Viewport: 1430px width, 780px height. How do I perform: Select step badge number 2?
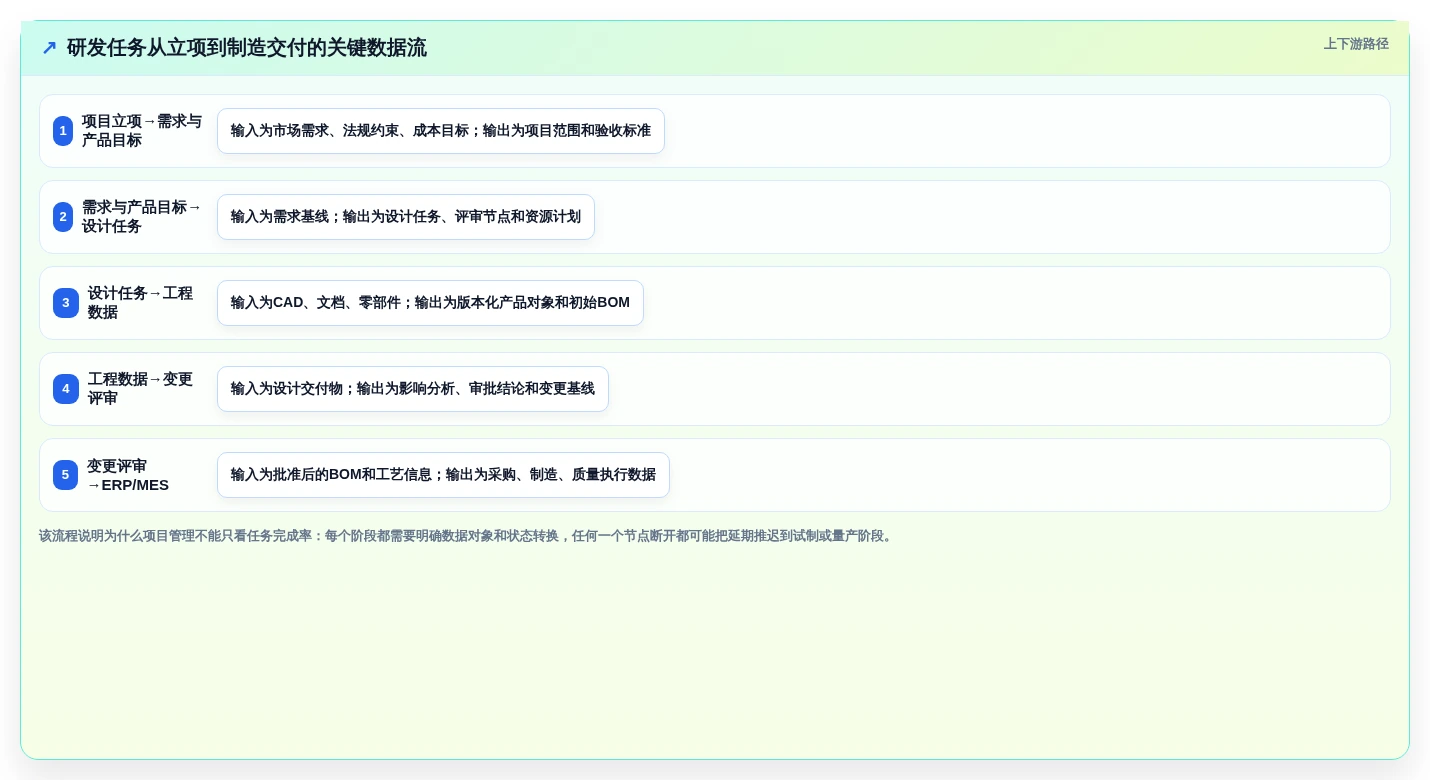click(63, 217)
